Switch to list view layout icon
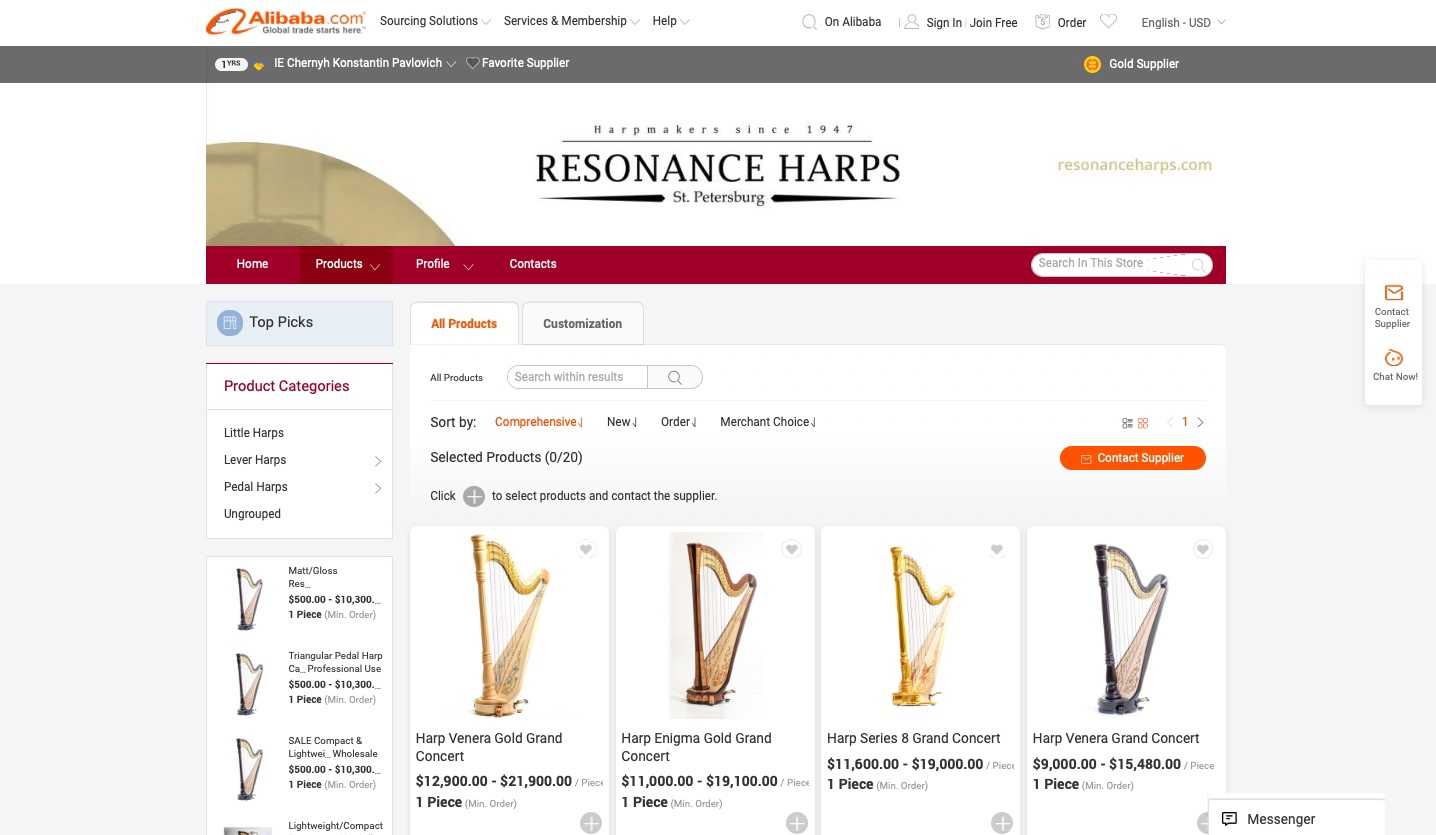This screenshot has width=1436, height=835. point(1128,423)
